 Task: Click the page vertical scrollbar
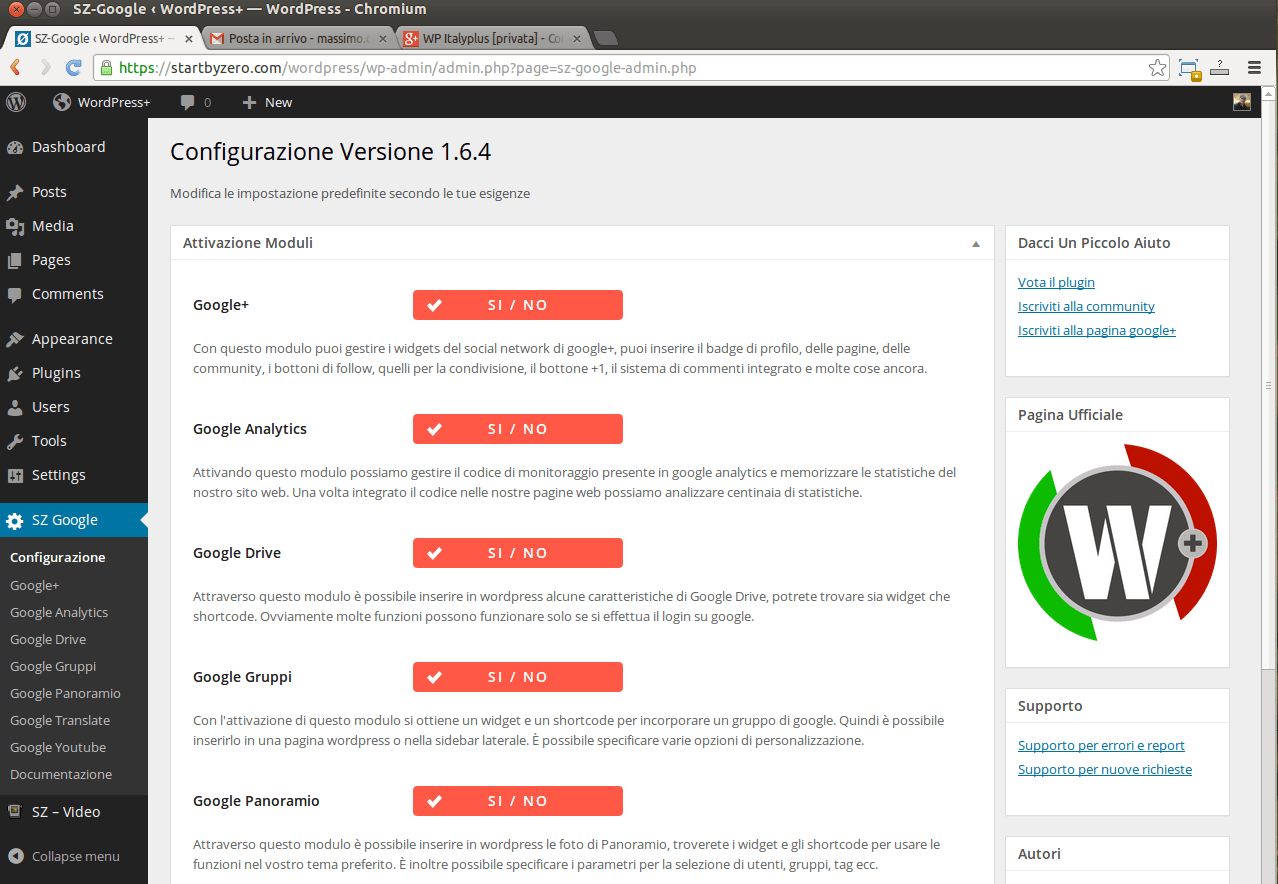pyautogui.click(x=1269, y=384)
